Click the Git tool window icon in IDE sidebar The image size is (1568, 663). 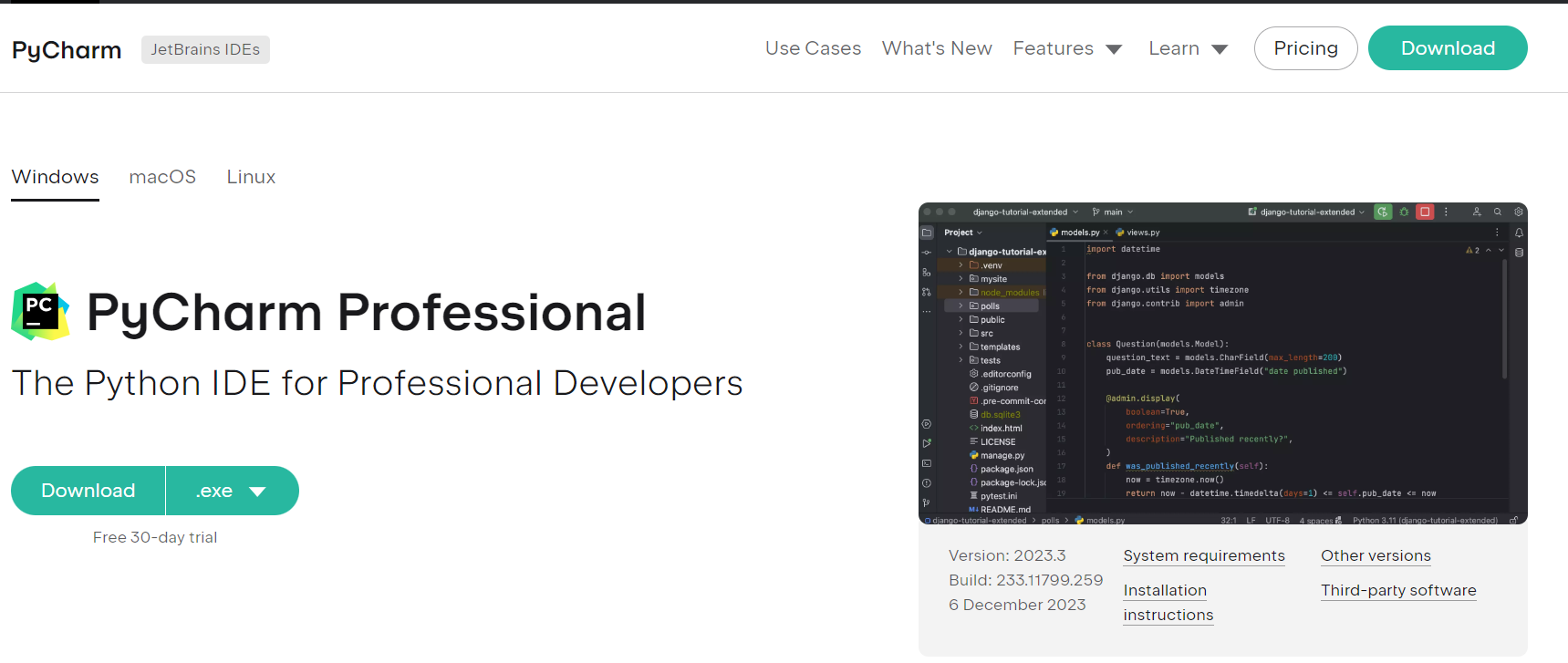926,502
